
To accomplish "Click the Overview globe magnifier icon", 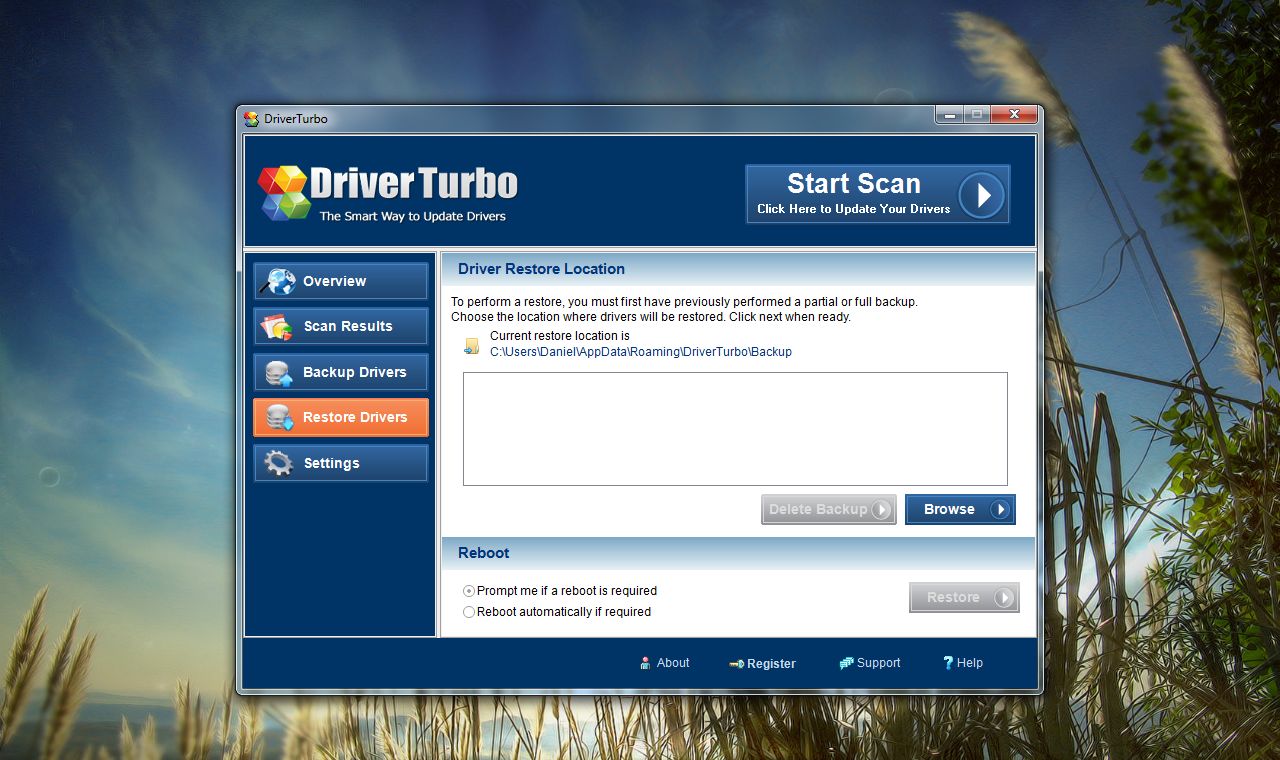I will pos(278,281).
